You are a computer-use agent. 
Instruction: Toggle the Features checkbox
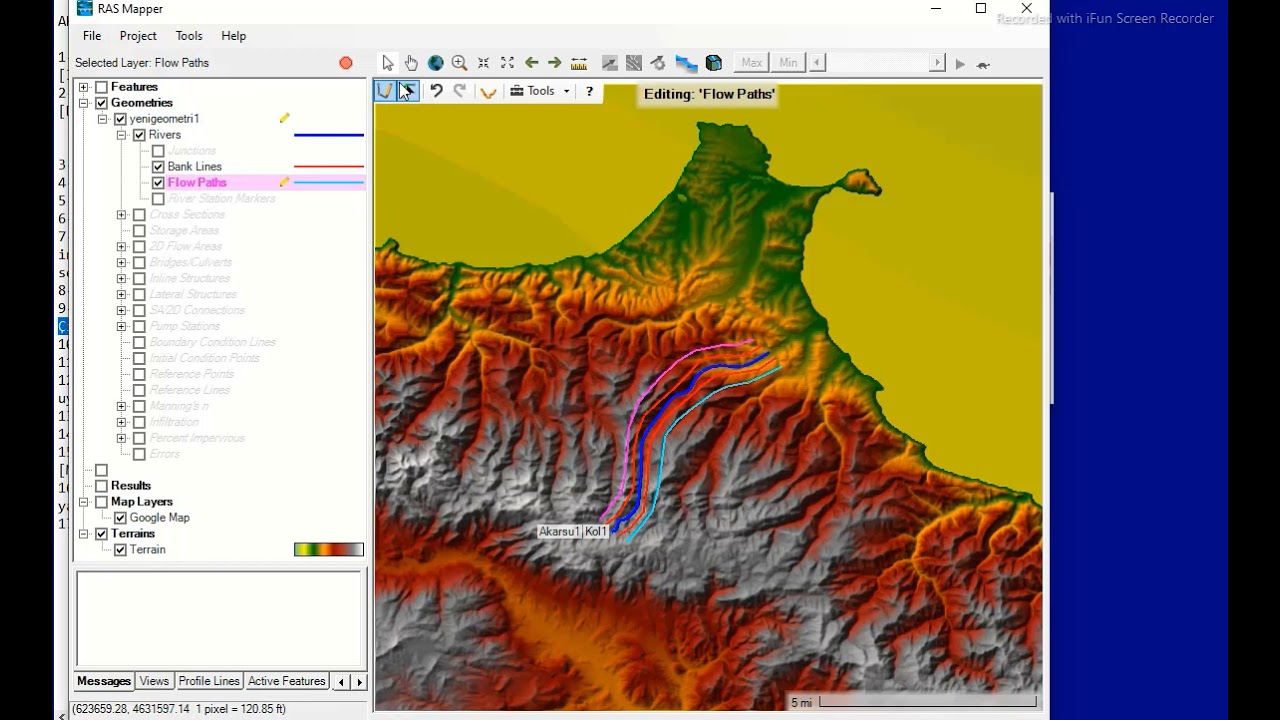101,87
